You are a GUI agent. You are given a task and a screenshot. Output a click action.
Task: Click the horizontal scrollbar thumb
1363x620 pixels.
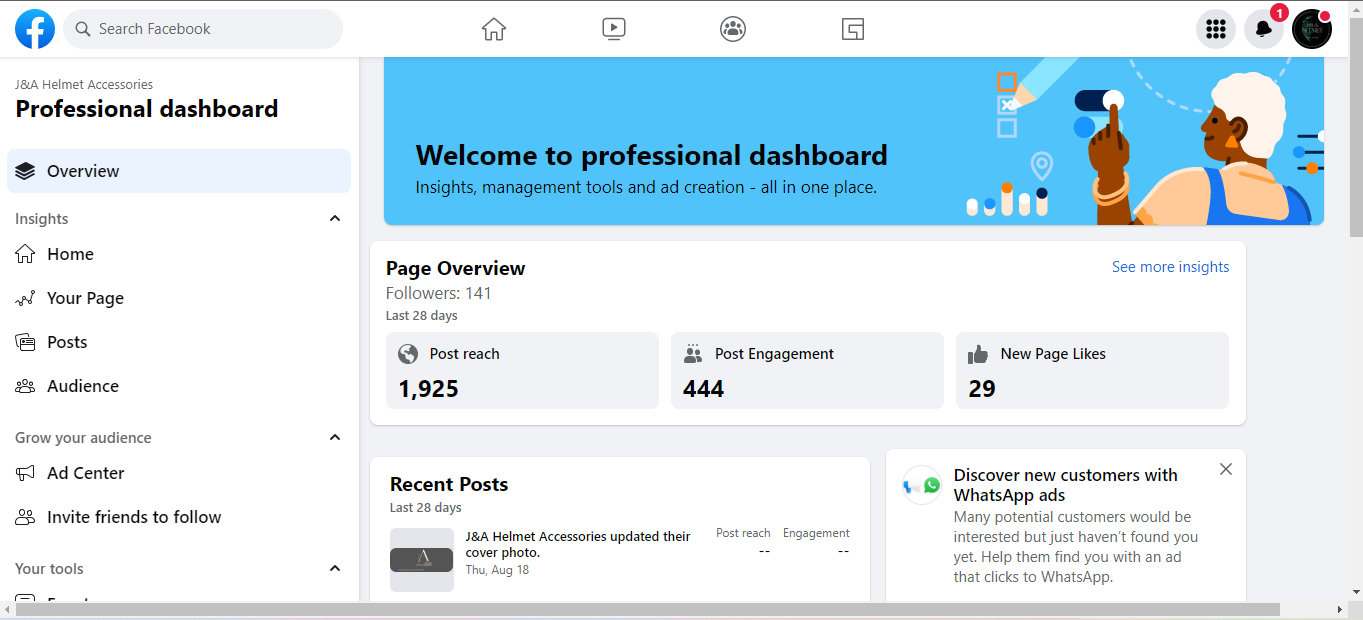[x=647, y=609]
